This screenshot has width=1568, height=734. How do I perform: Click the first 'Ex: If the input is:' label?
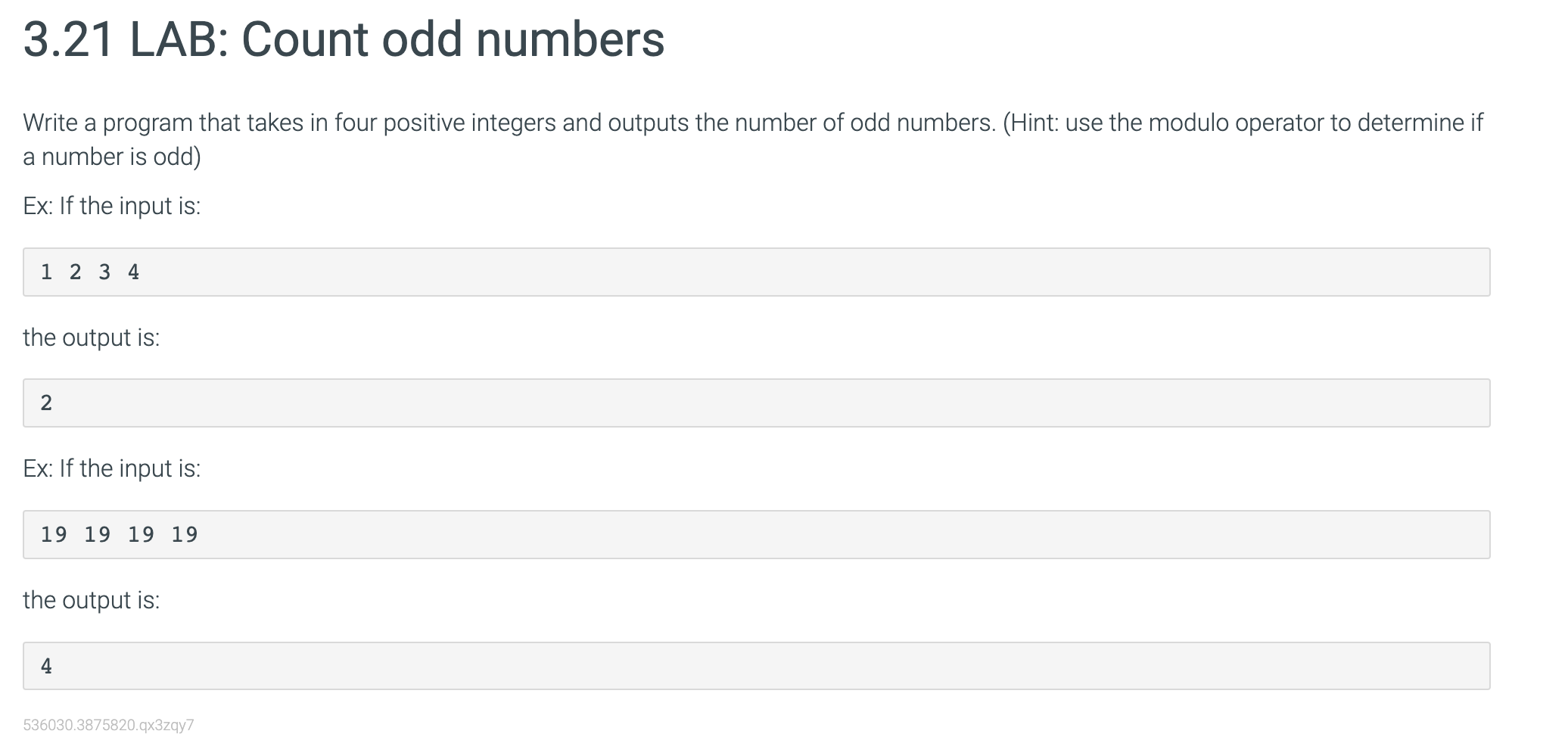point(112,206)
